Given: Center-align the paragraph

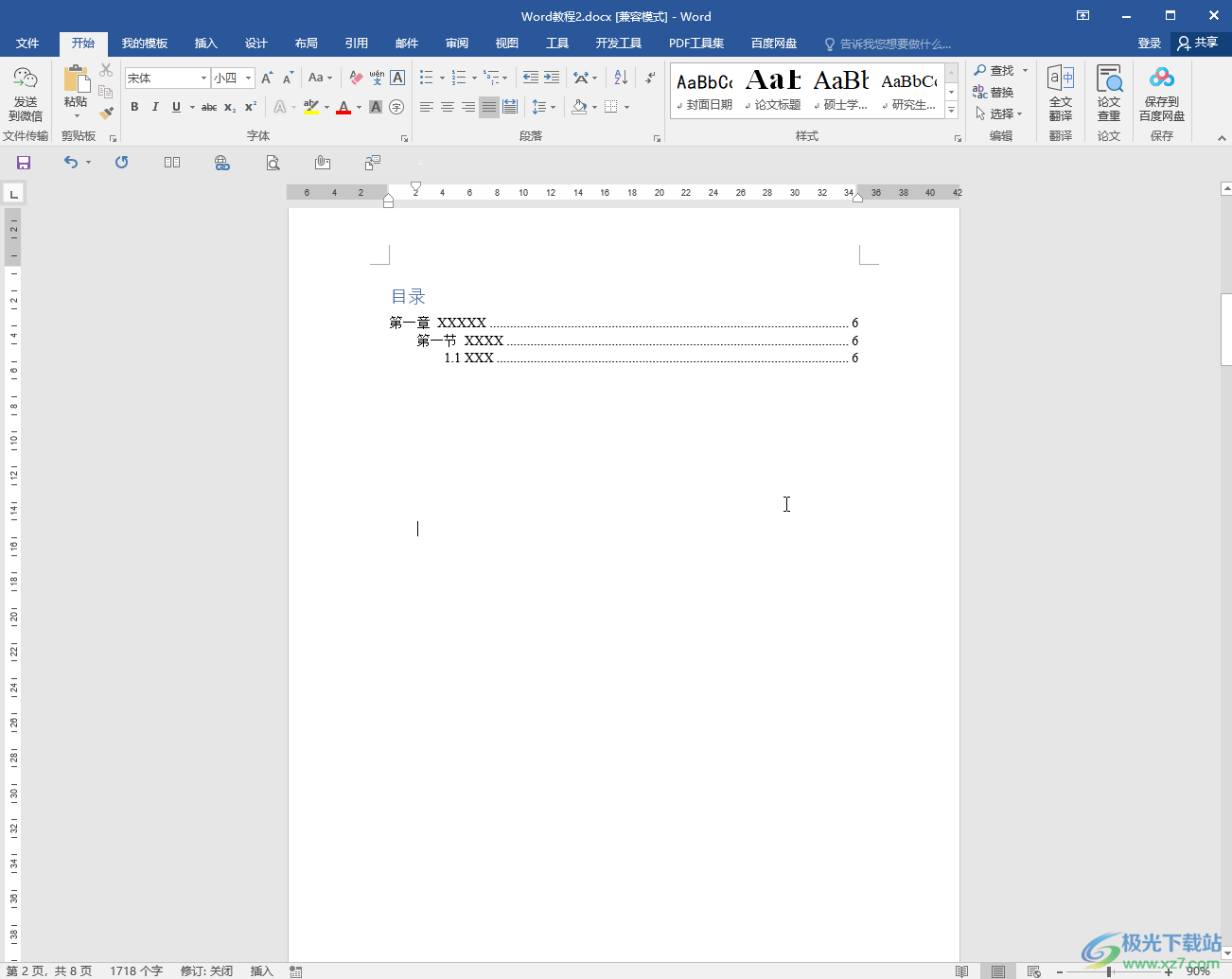Looking at the screenshot, I should pos(448,107).
